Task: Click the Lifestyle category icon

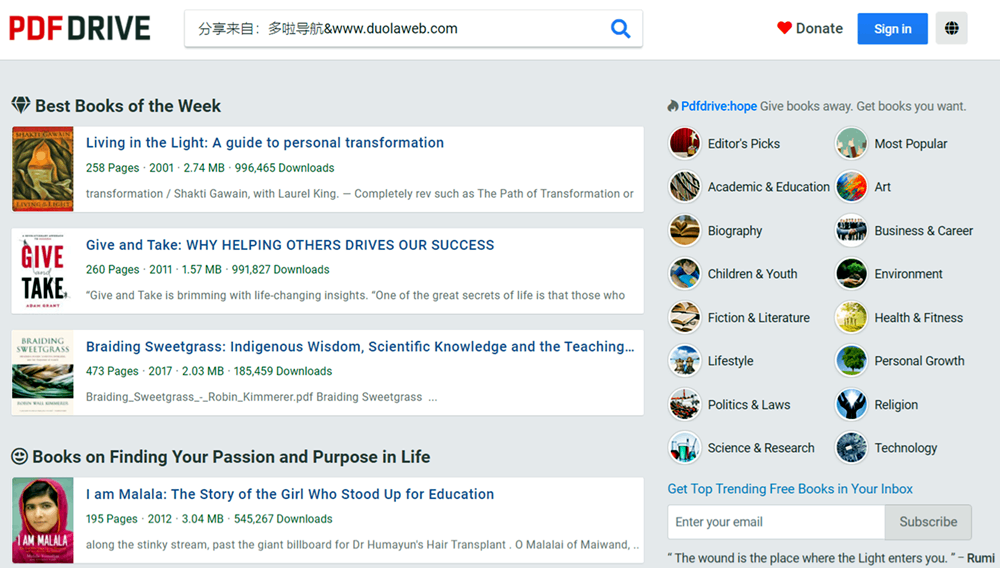Action: coord(684,361)
